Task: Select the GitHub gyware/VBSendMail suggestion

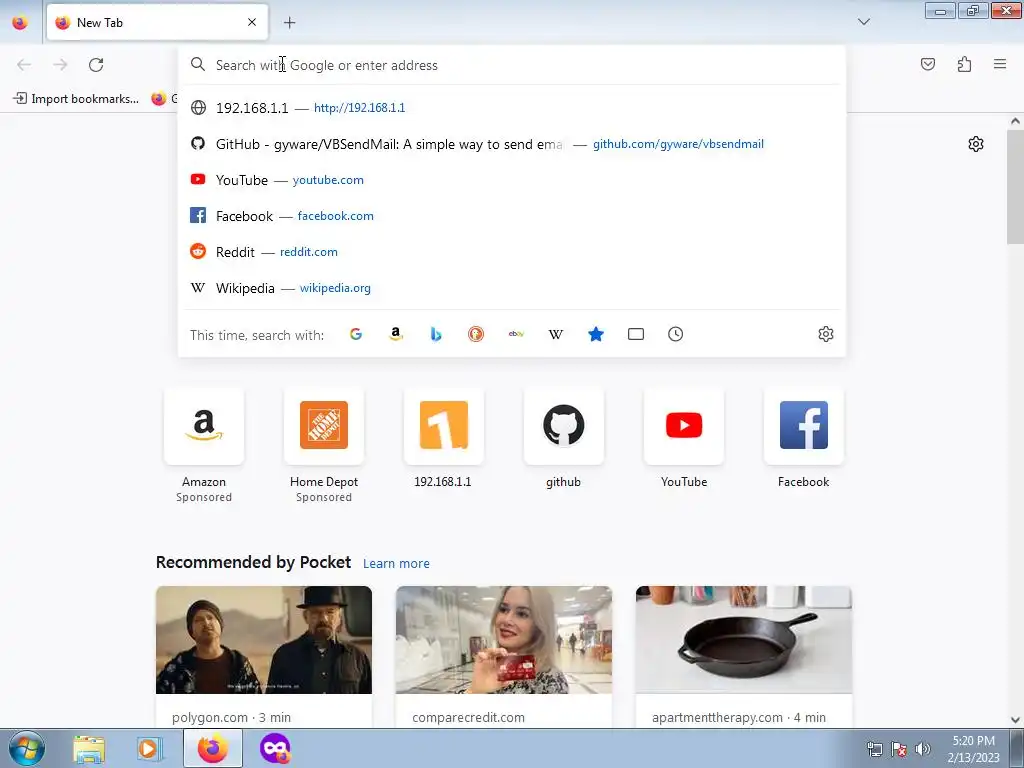Action: click(511, 144)
